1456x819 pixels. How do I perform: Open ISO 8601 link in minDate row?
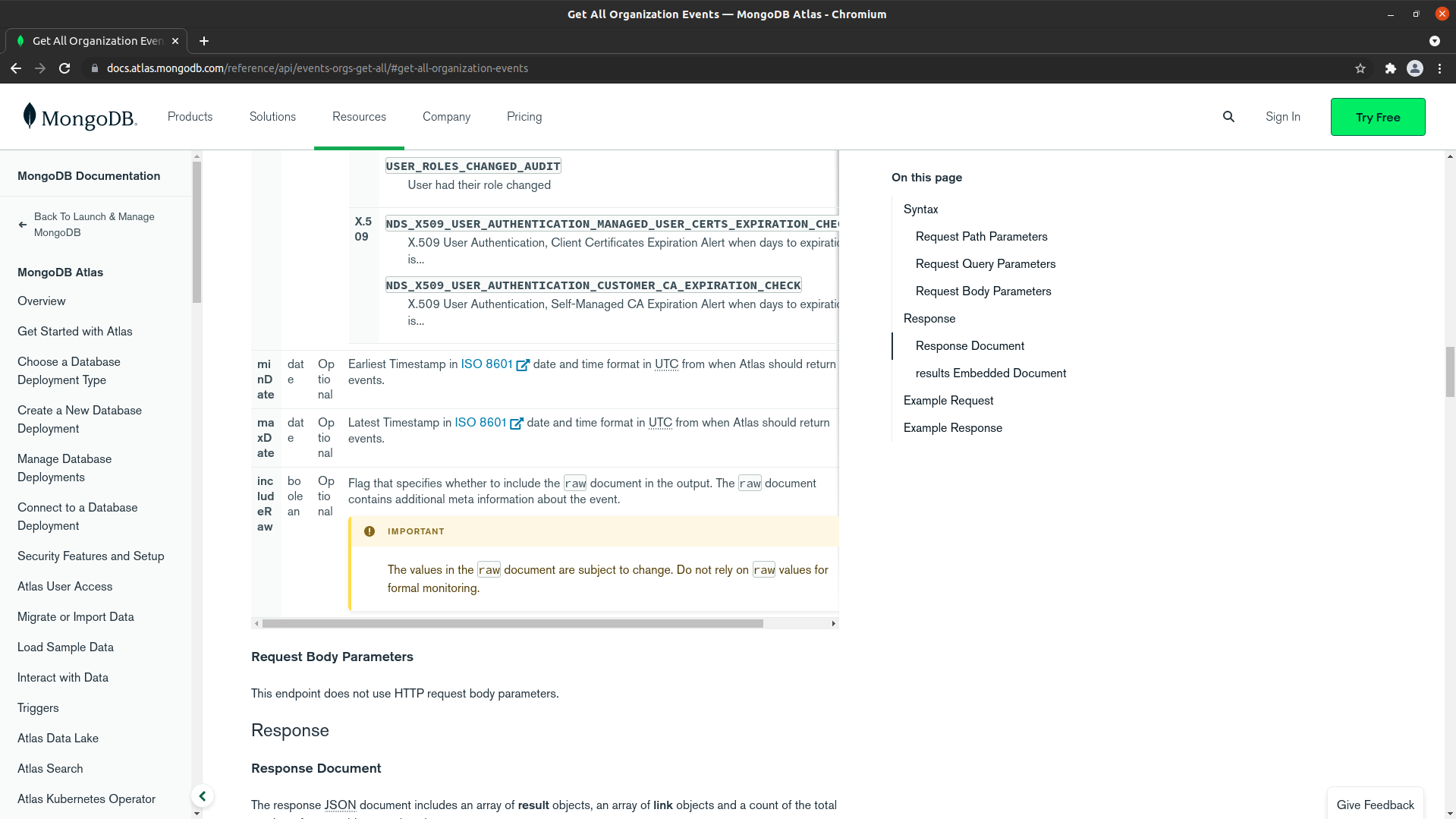(x=495, y=364)
